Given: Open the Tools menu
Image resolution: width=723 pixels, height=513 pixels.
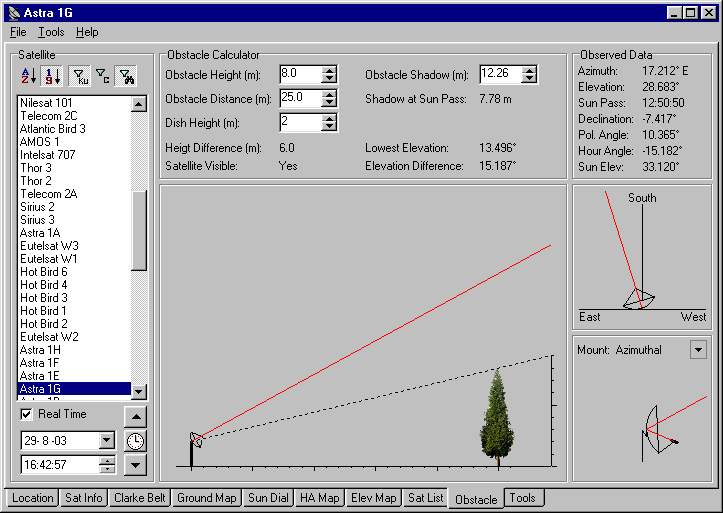Looking at the screenshot, I should (x=51, y=32).
